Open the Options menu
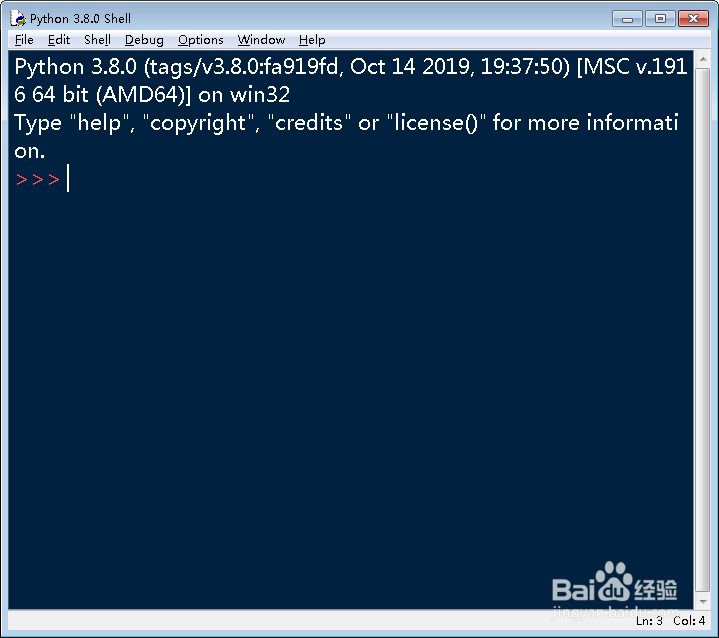This screenshot has height=638, width=719. (200, 40)
